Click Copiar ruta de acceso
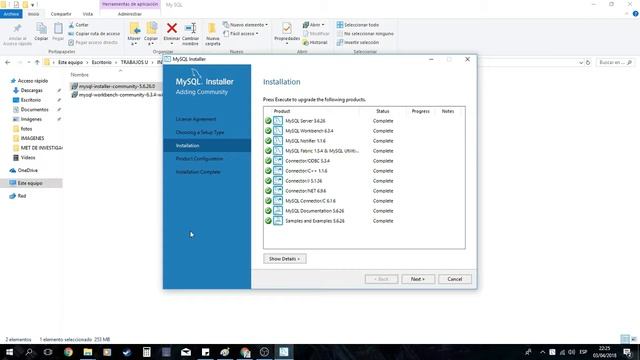 [x=94, y=33]
